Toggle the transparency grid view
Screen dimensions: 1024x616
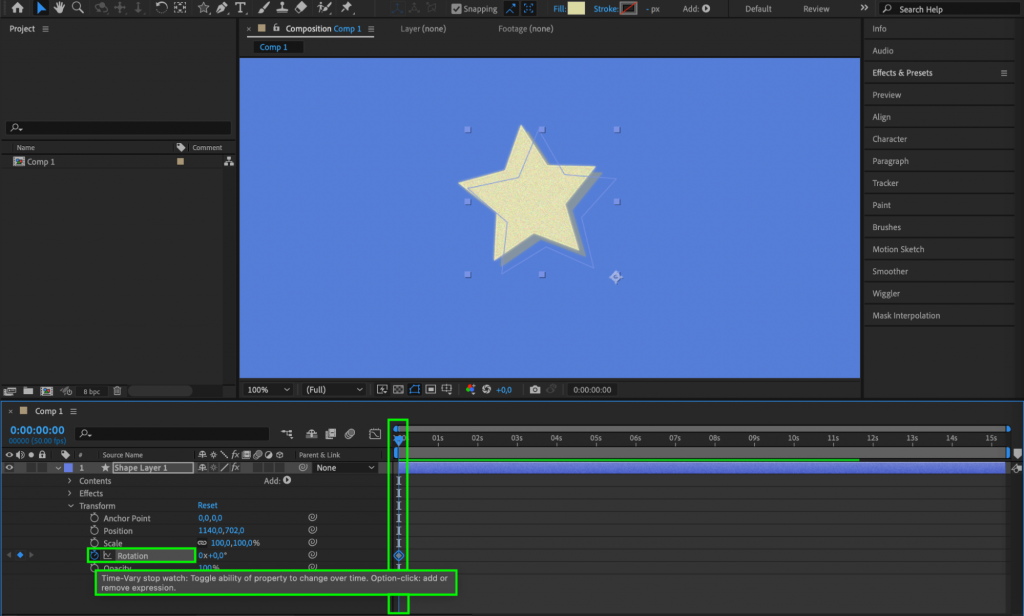(398, 389)
